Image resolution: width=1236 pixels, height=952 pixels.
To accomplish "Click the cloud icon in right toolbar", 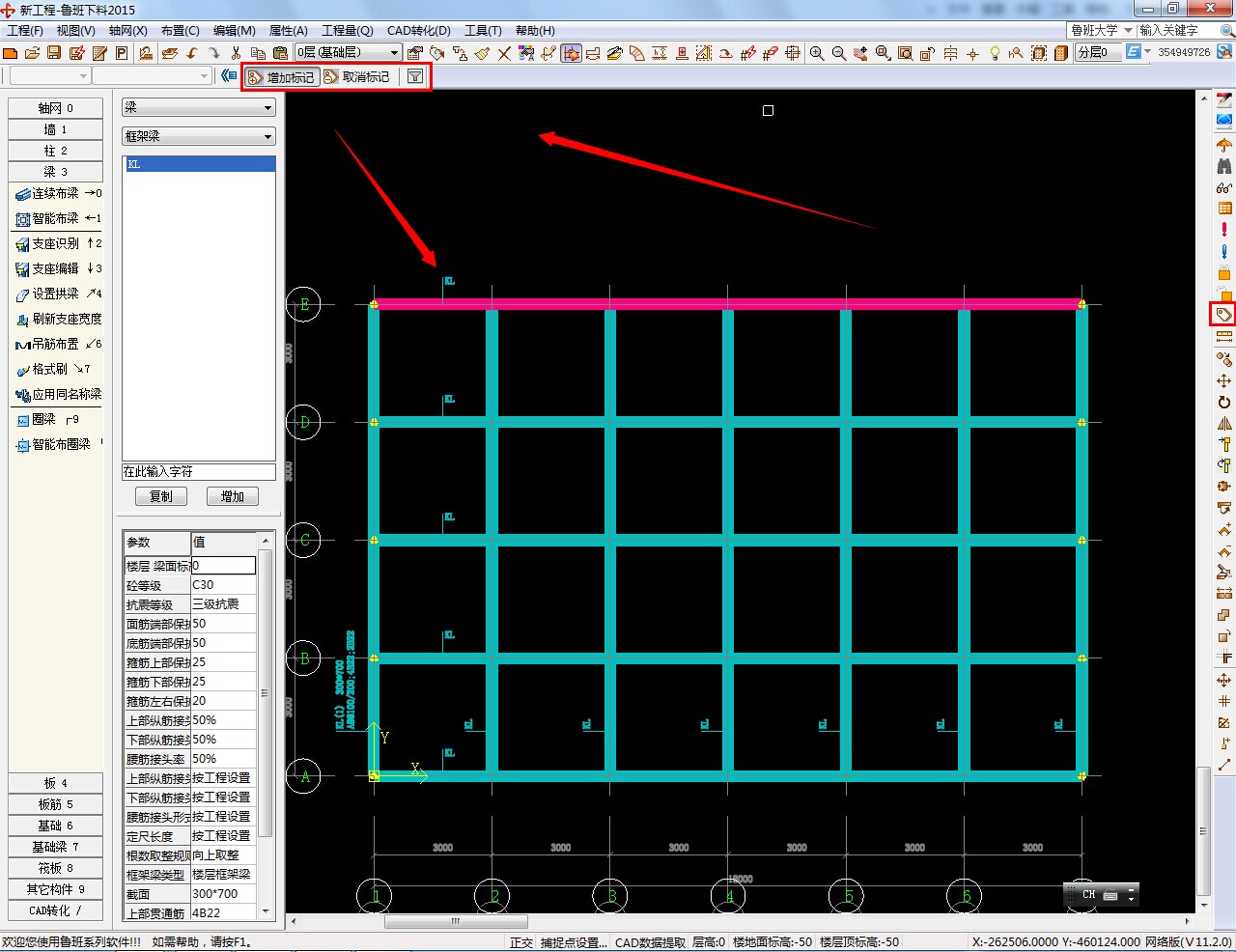I will 1224,121.
